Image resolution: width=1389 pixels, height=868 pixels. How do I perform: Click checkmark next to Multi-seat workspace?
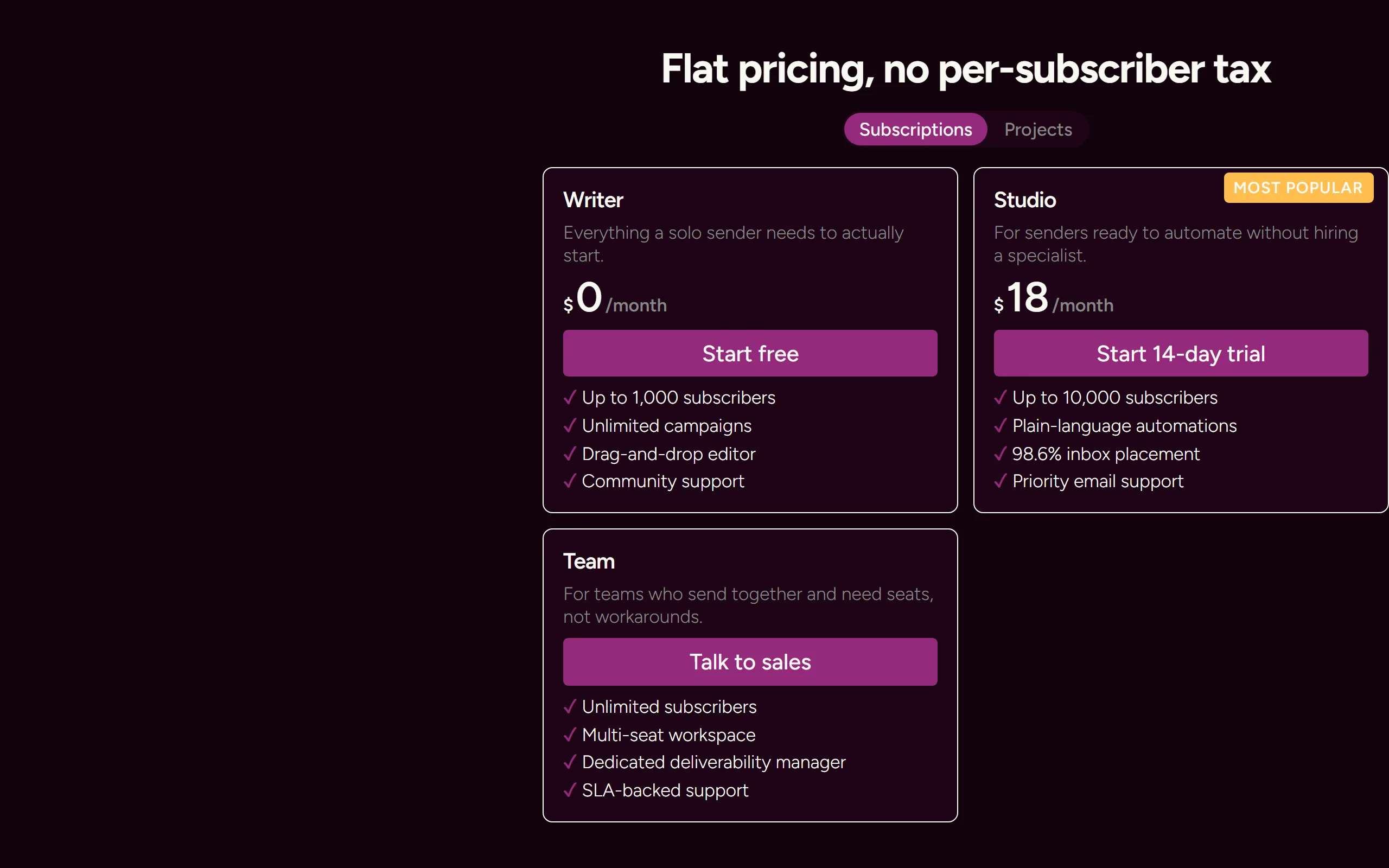pos(569,734)
